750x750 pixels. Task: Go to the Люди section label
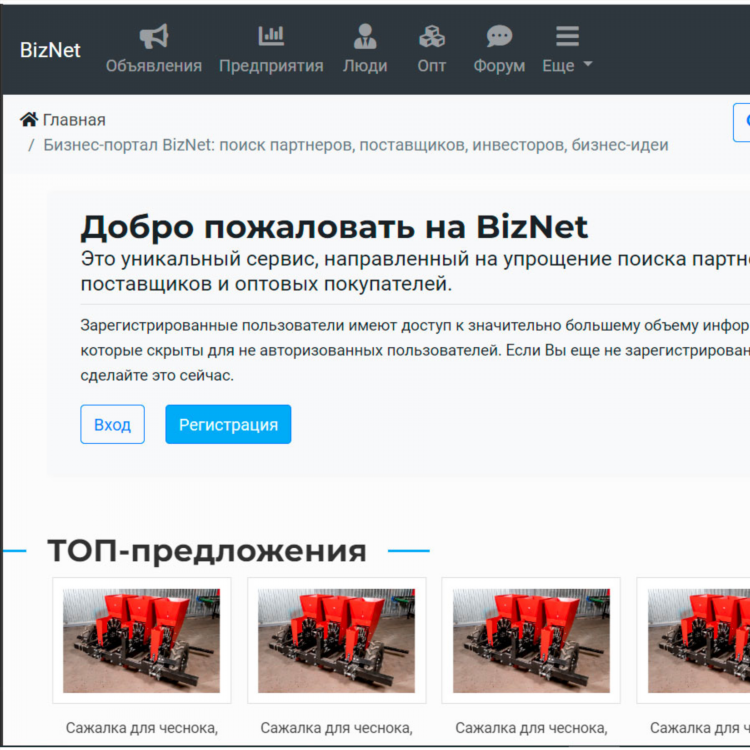click(365, 66)
